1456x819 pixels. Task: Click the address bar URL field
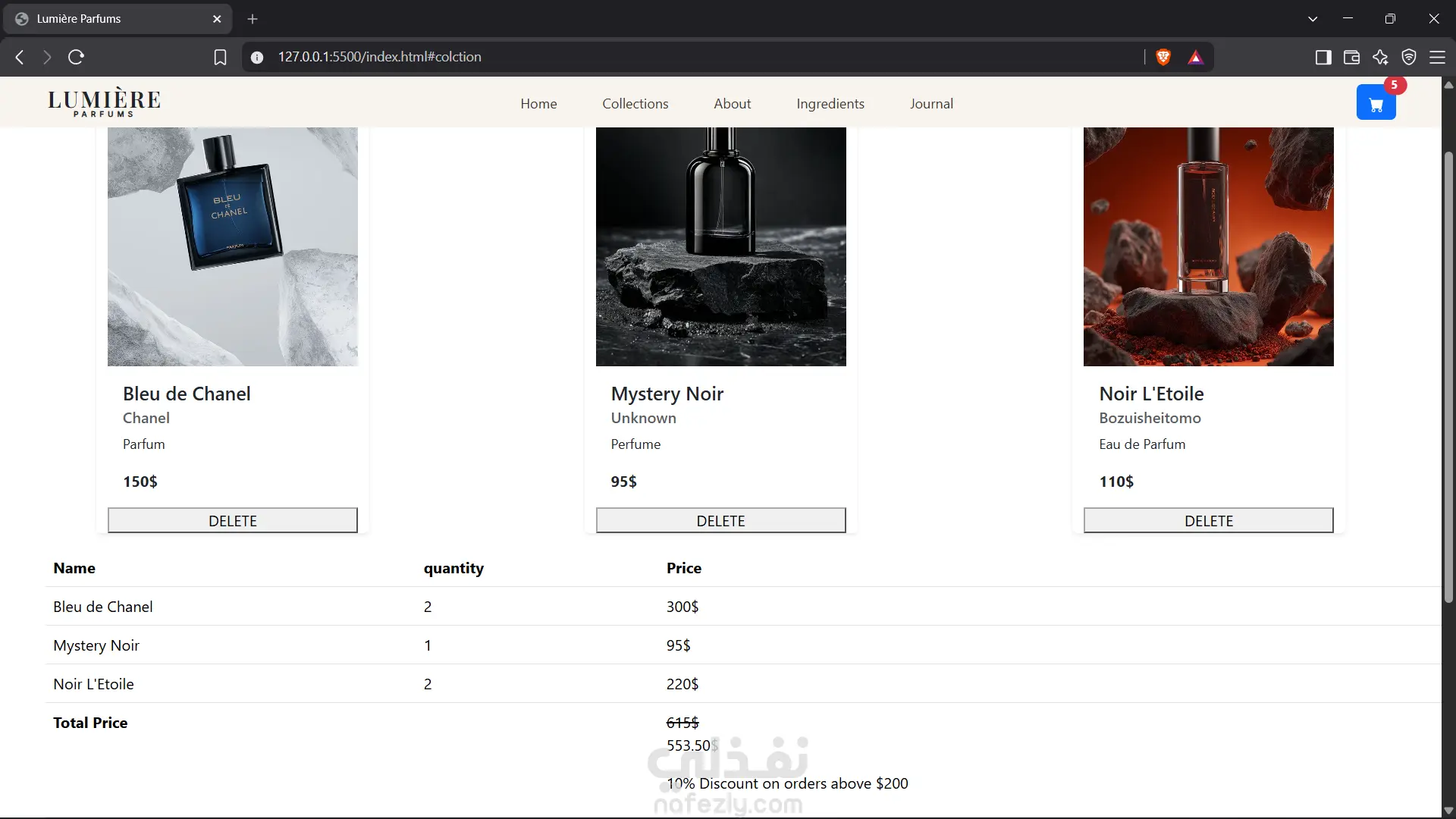(x=705, y=57)
